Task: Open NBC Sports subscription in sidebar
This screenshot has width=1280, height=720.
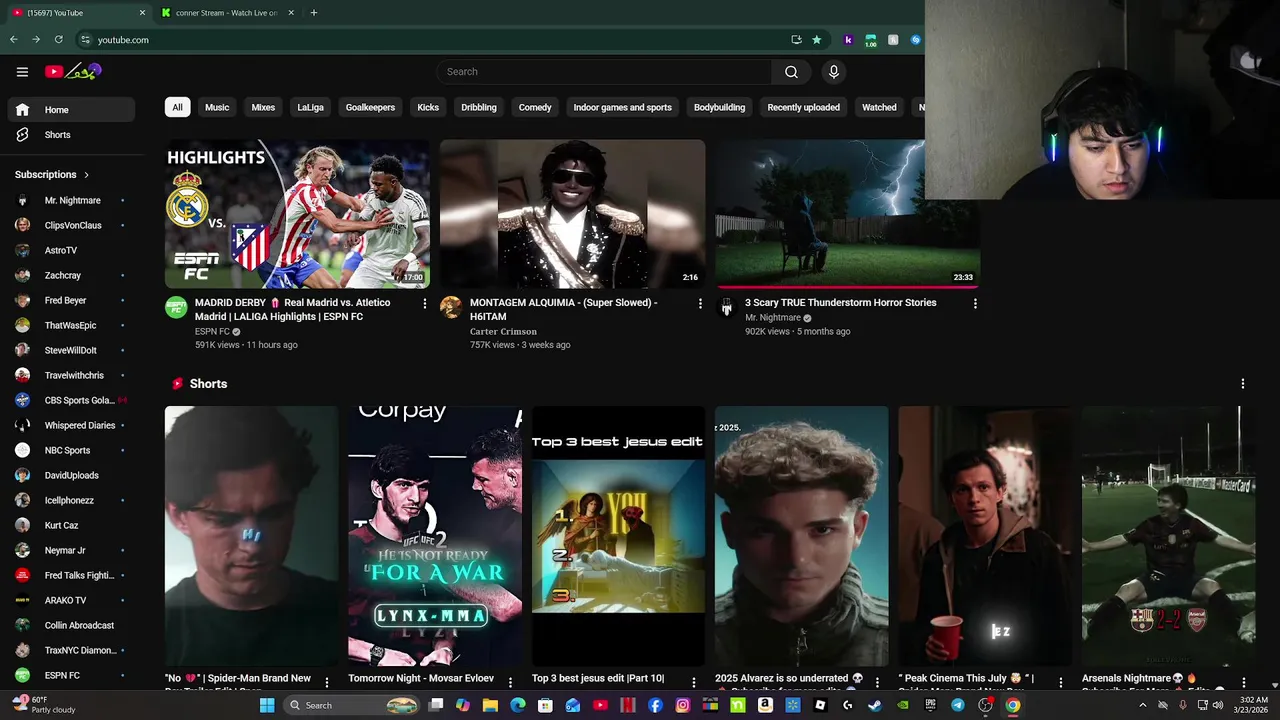Action: (x=70, y=450)
